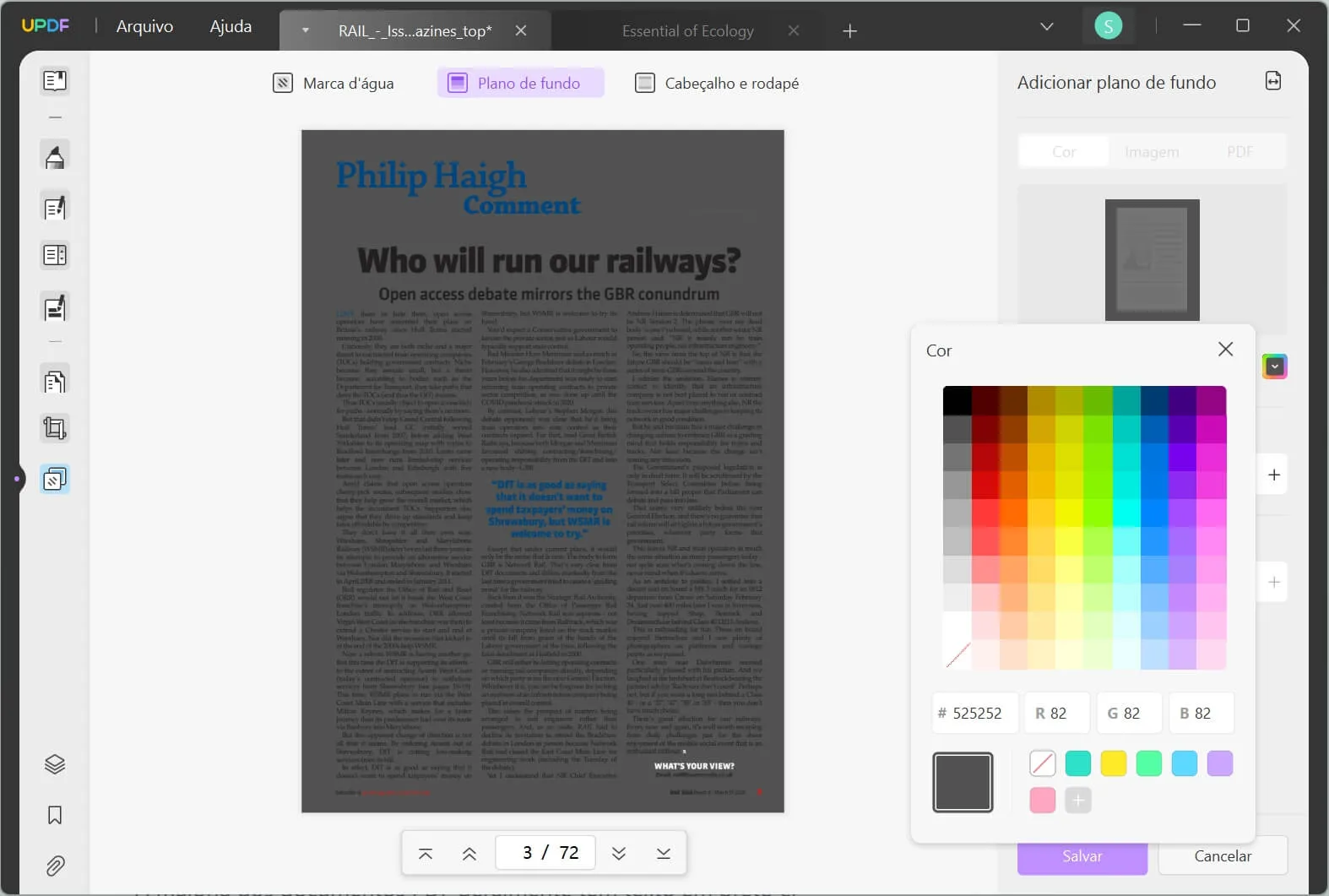Viewport: 1329px width, 896px height.
Task: Select the Comment highlighter tool
Action: coord(55,156)
